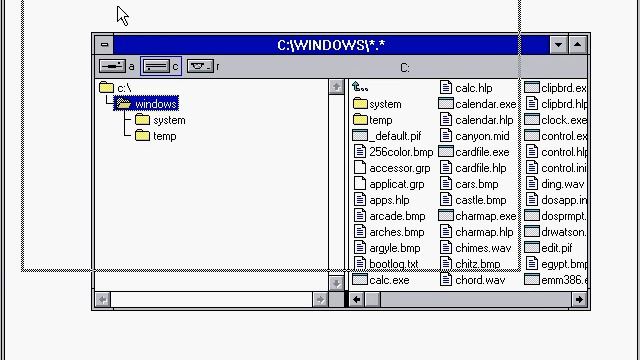Select the _default.pif file
Image resolution: width=640 pixels, height=360 pixels.
[x=387, y=136]
